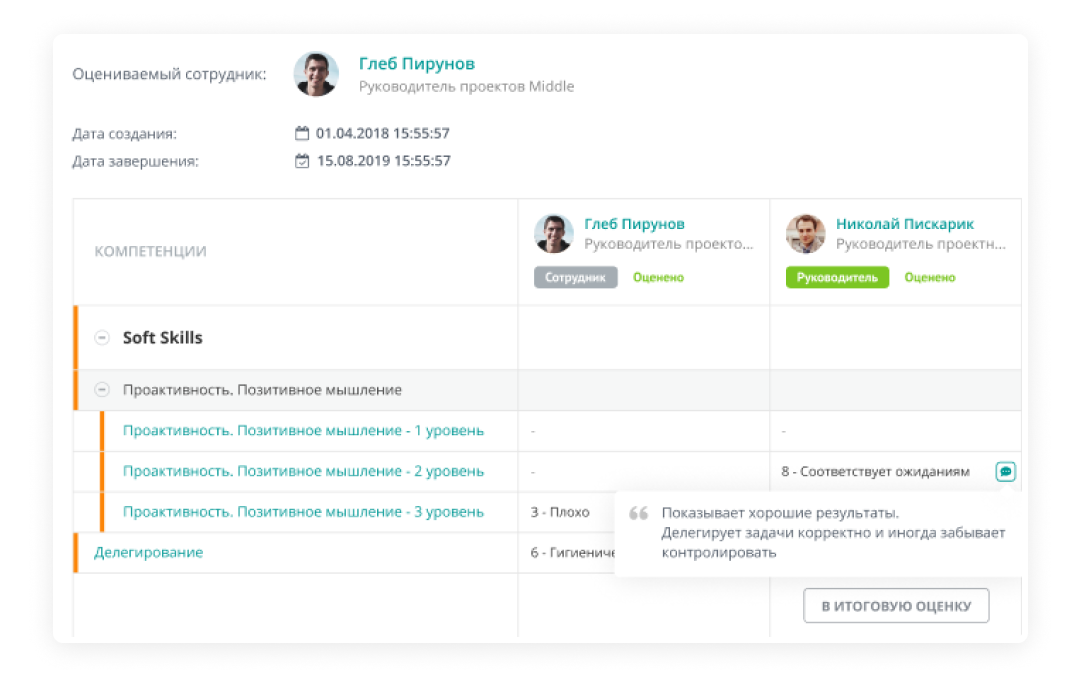
Task: Click calendar icon next to Дата создания
Action: (x=302, y=133)
